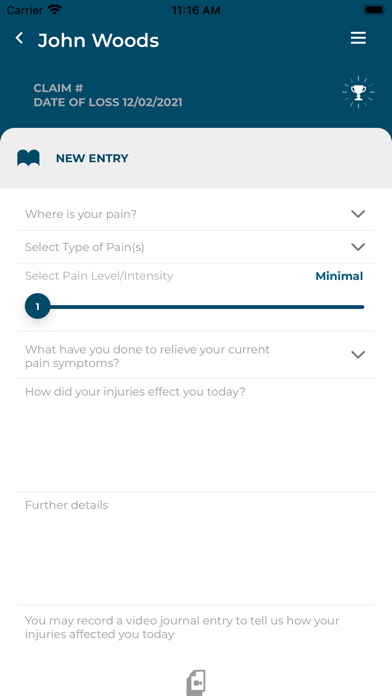Tap the John Woods title

(98, 40)
